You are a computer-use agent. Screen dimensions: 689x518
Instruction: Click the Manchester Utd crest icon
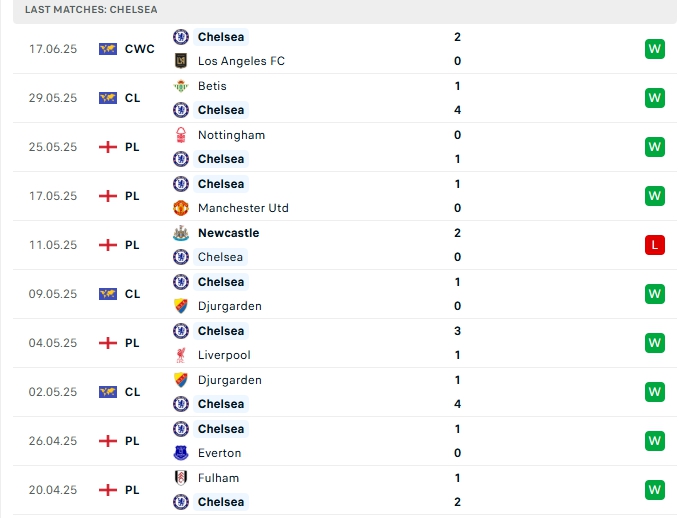coord(181,208)
